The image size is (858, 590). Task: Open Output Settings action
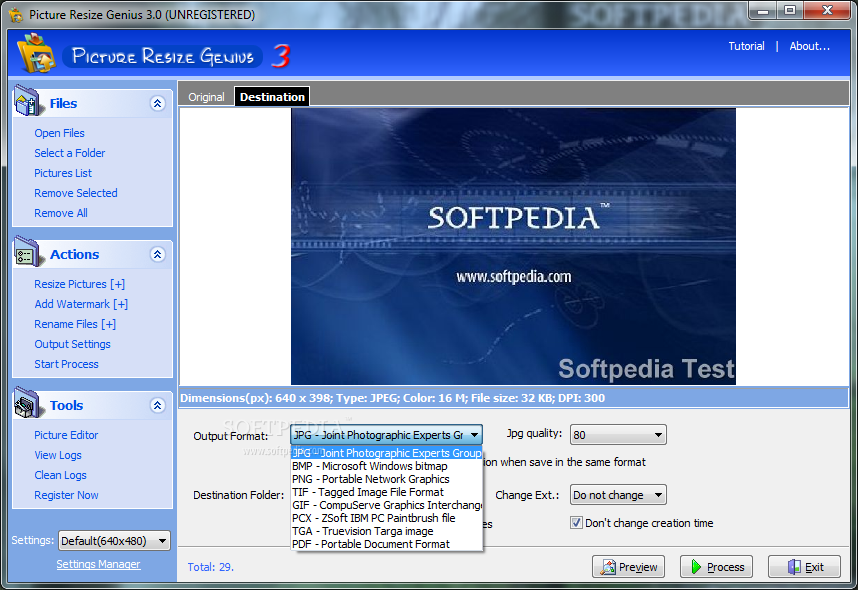point(72,344)
